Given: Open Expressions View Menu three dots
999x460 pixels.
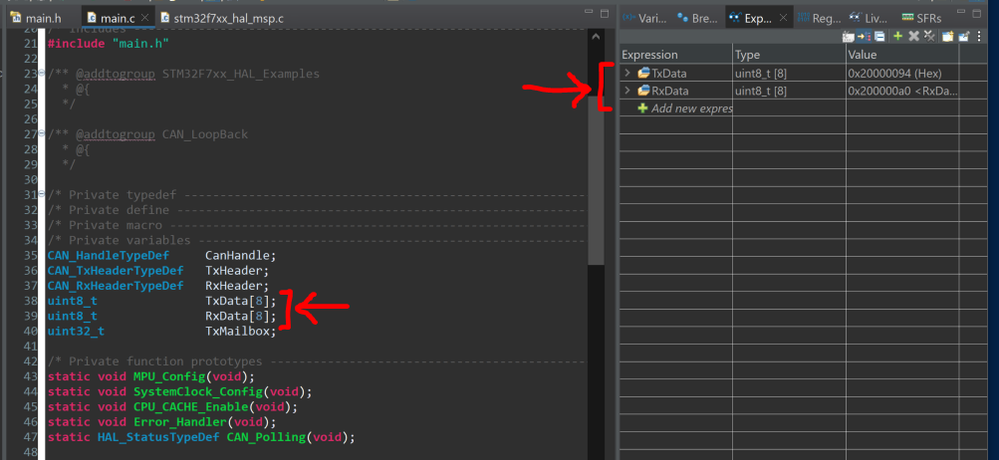Looking at the screenshot, I should click(979, 36).
